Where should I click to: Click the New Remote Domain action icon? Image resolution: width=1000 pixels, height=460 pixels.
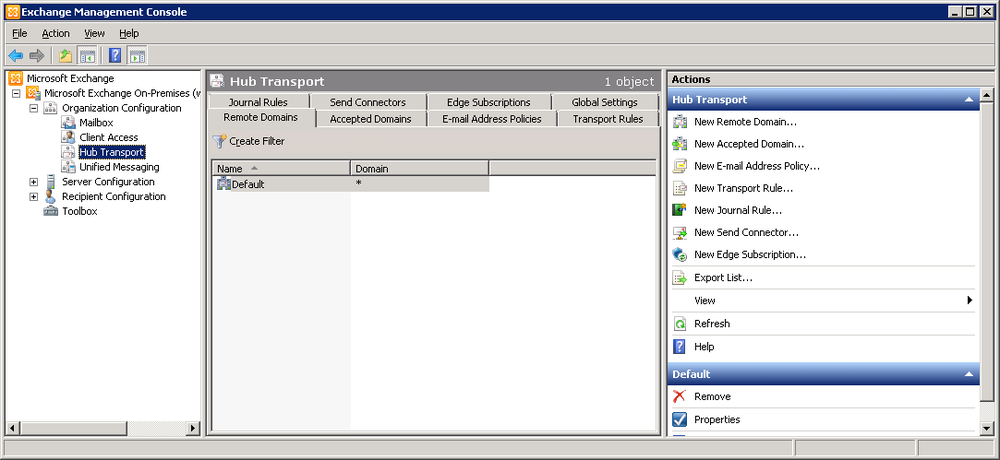[x=680, y=122]
